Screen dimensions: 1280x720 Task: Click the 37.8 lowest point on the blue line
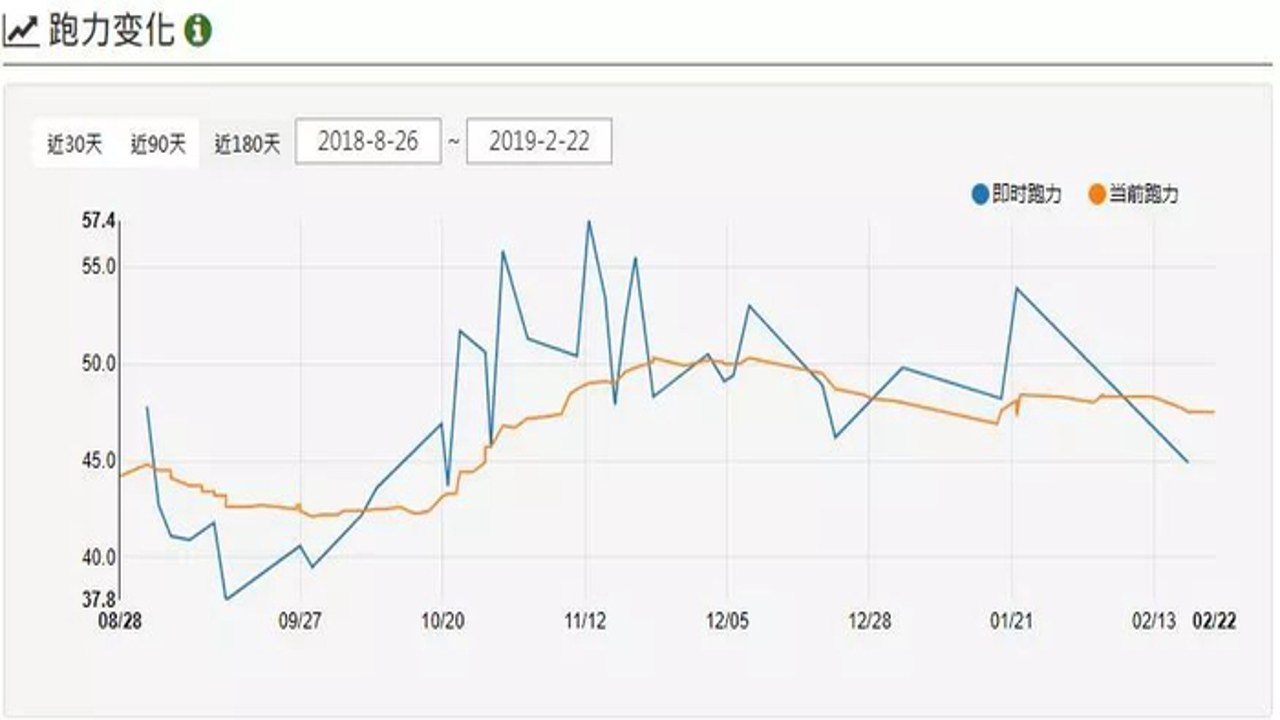click(227, 599)
